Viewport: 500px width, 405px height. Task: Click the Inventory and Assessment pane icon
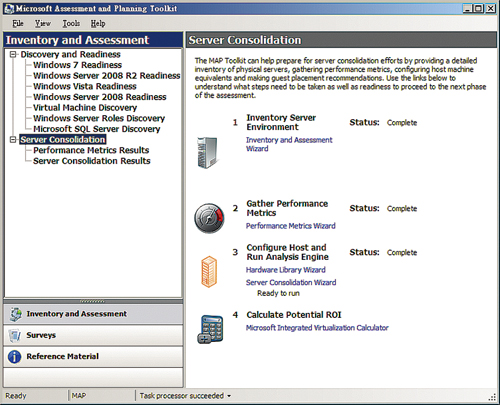[15, 314]
